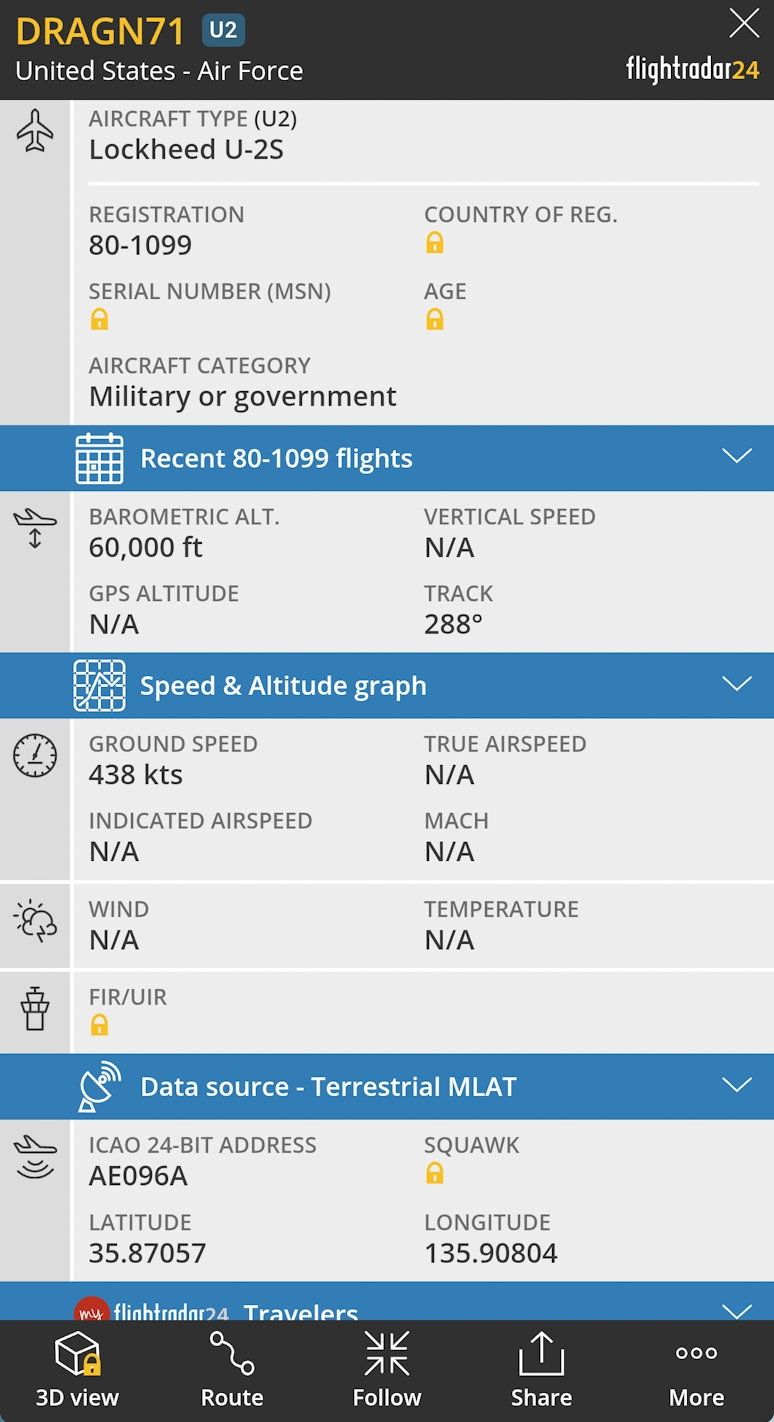Click the satellite dish data source icon
The image size is (774, 1422).
pos(100,1087)
